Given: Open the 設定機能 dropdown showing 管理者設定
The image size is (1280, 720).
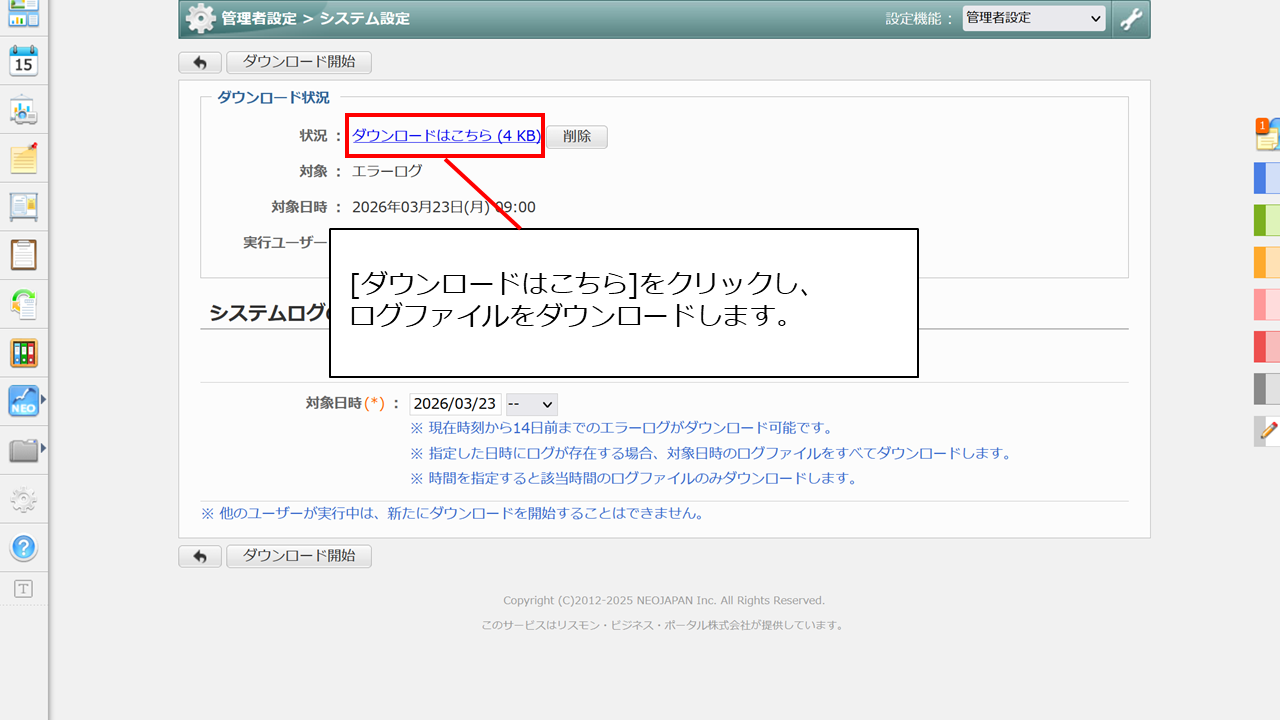Looking at the screenshot, I should tap(1034, 18).
